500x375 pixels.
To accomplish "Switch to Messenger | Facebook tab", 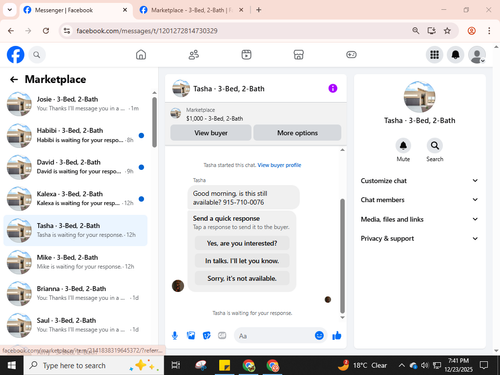I will pos(75,10).
